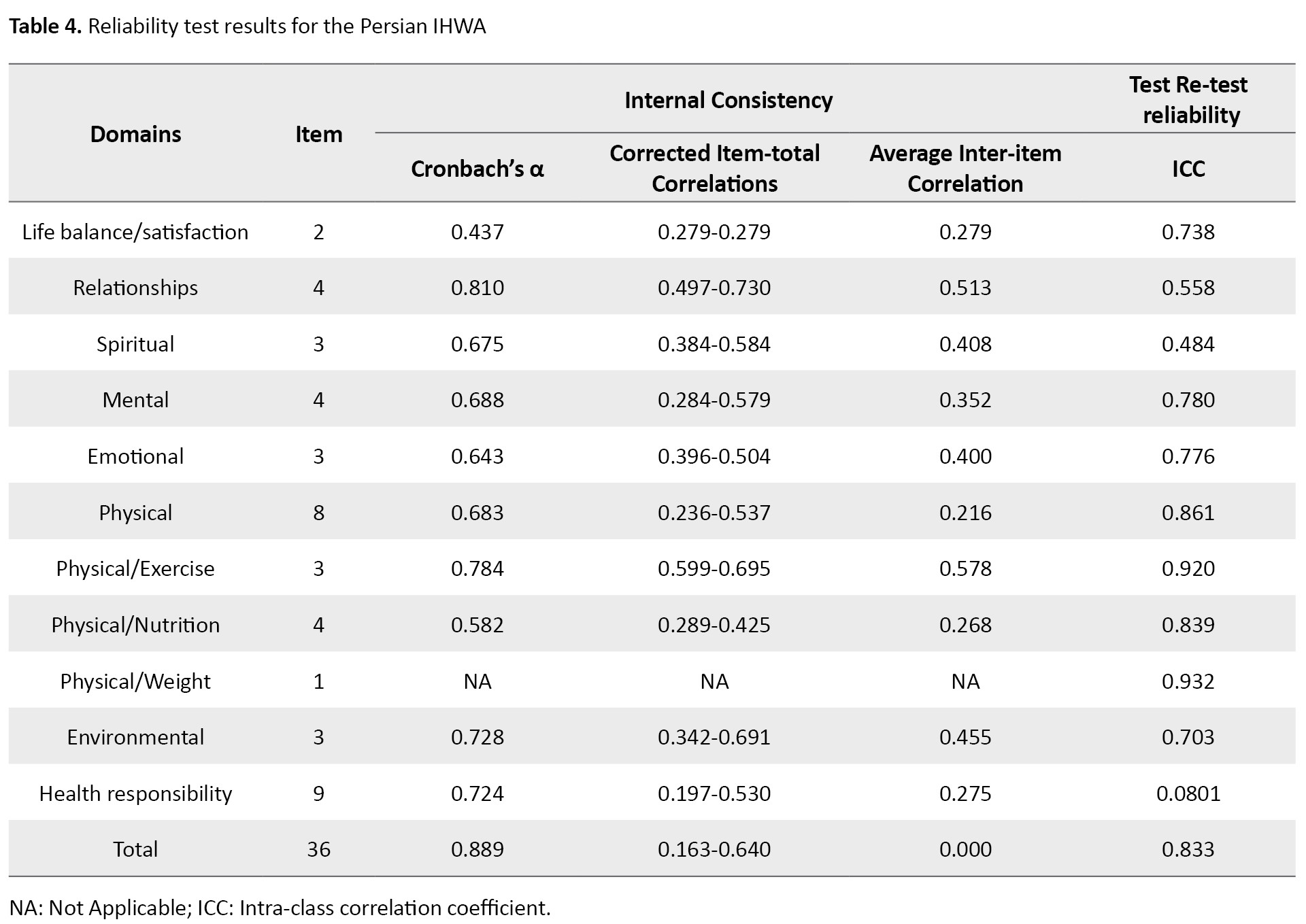The width and height of the screenshot is (1306, 924).
Task: Select the Average Inter-item Correlation header
Action: click(965, 168)
